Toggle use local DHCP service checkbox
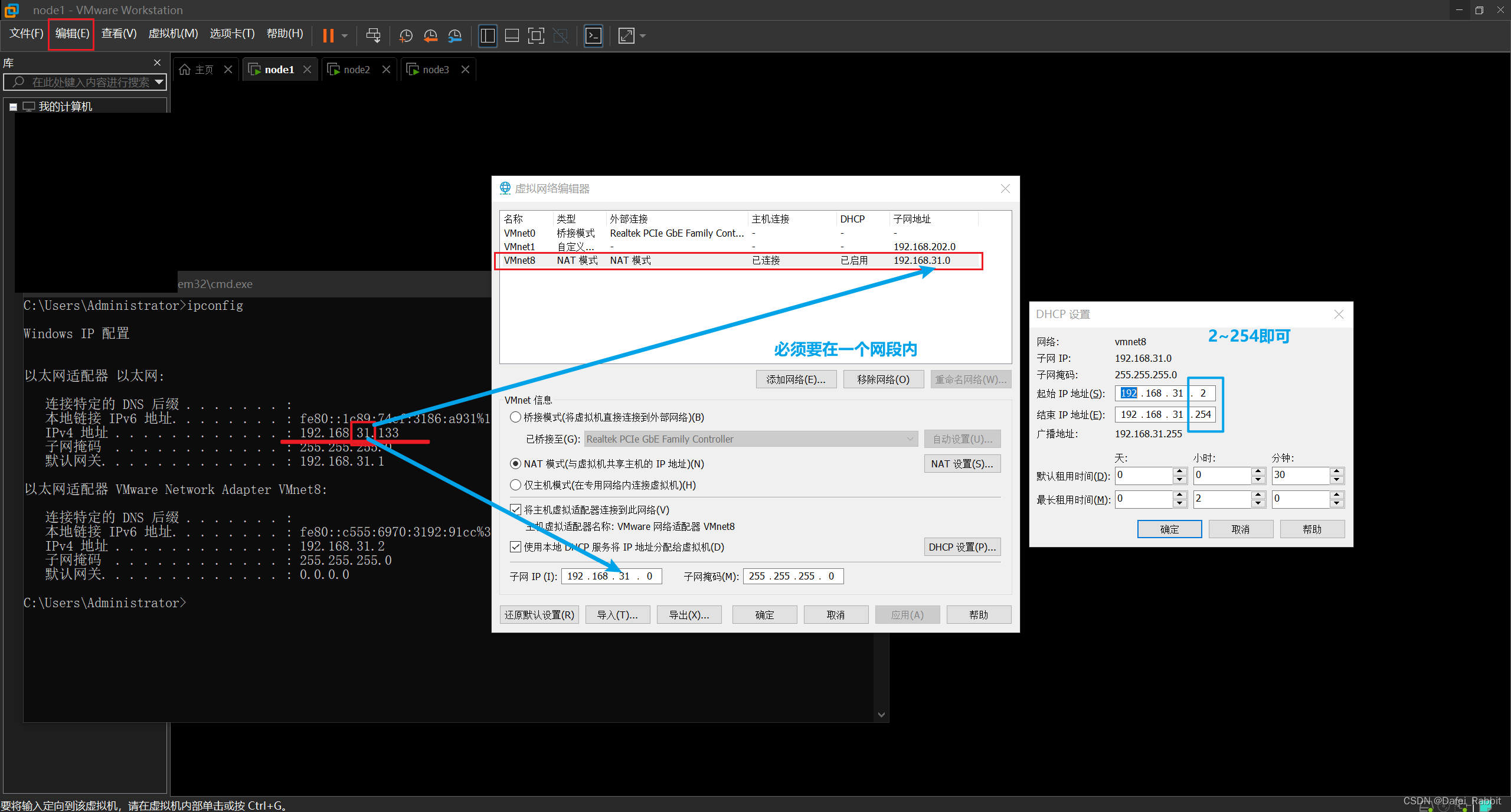 tap(515, 547)
